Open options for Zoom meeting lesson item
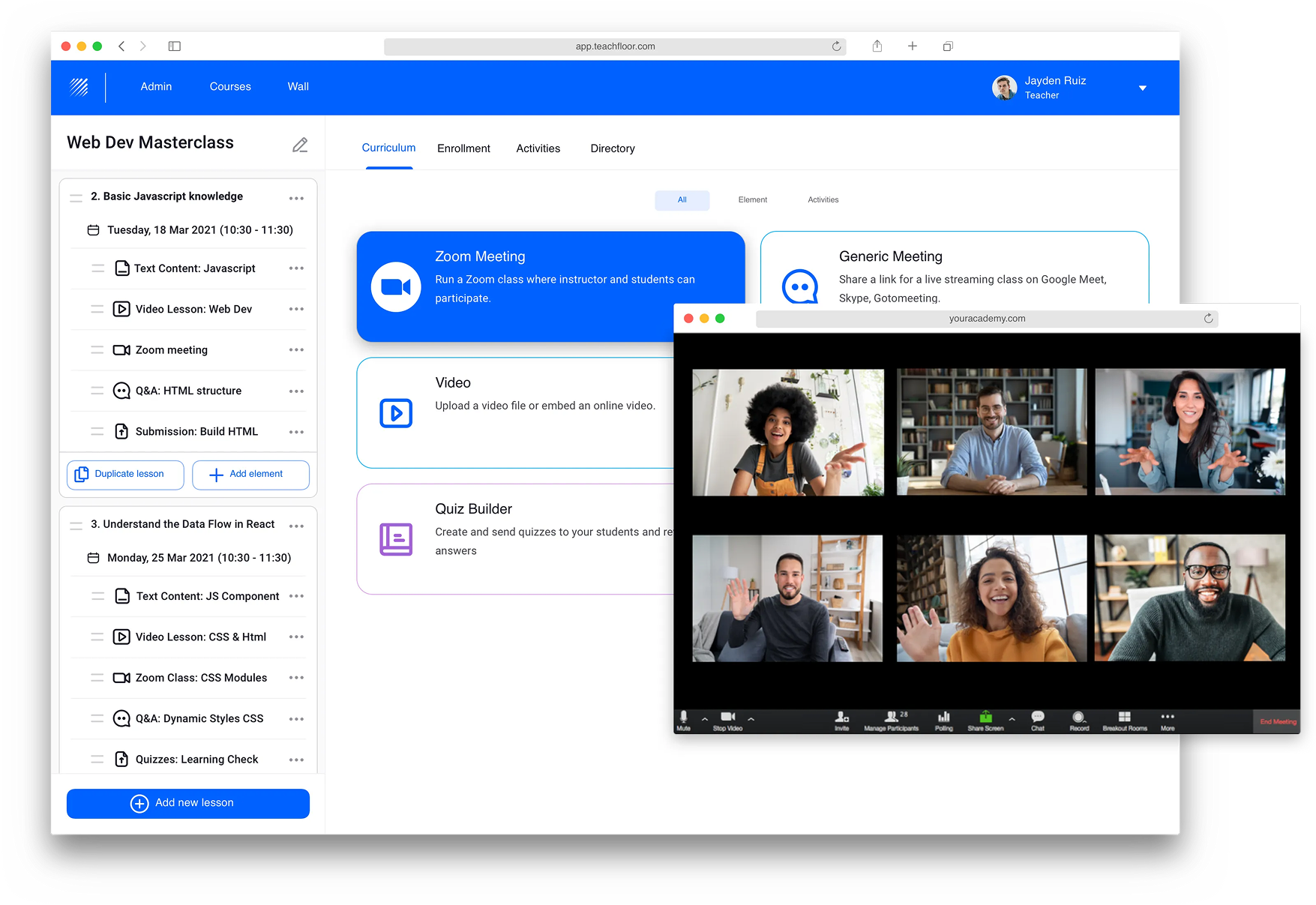The image size is (1316, 905). tap(296, 349)
